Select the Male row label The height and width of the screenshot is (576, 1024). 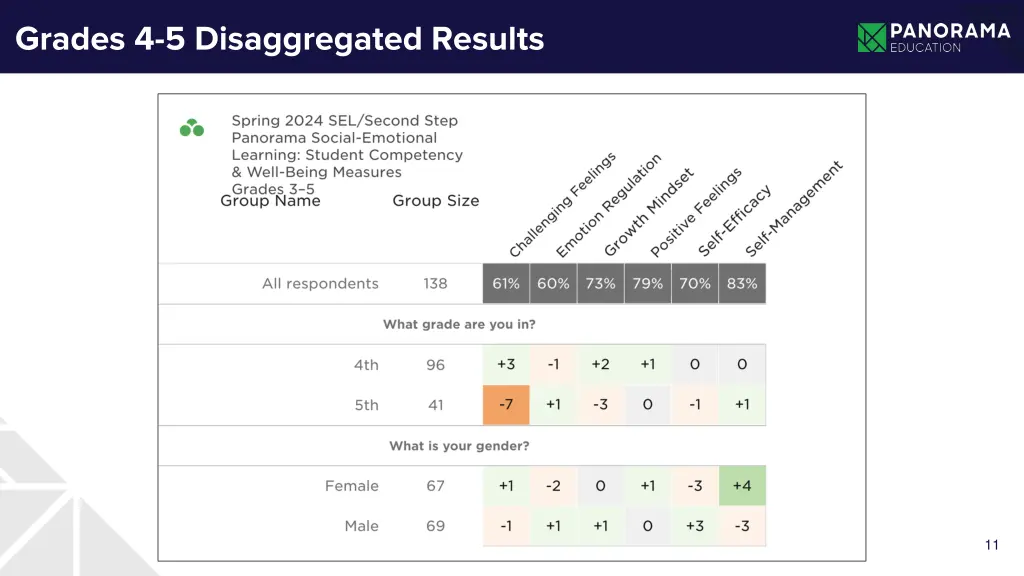tap(362, 526)
